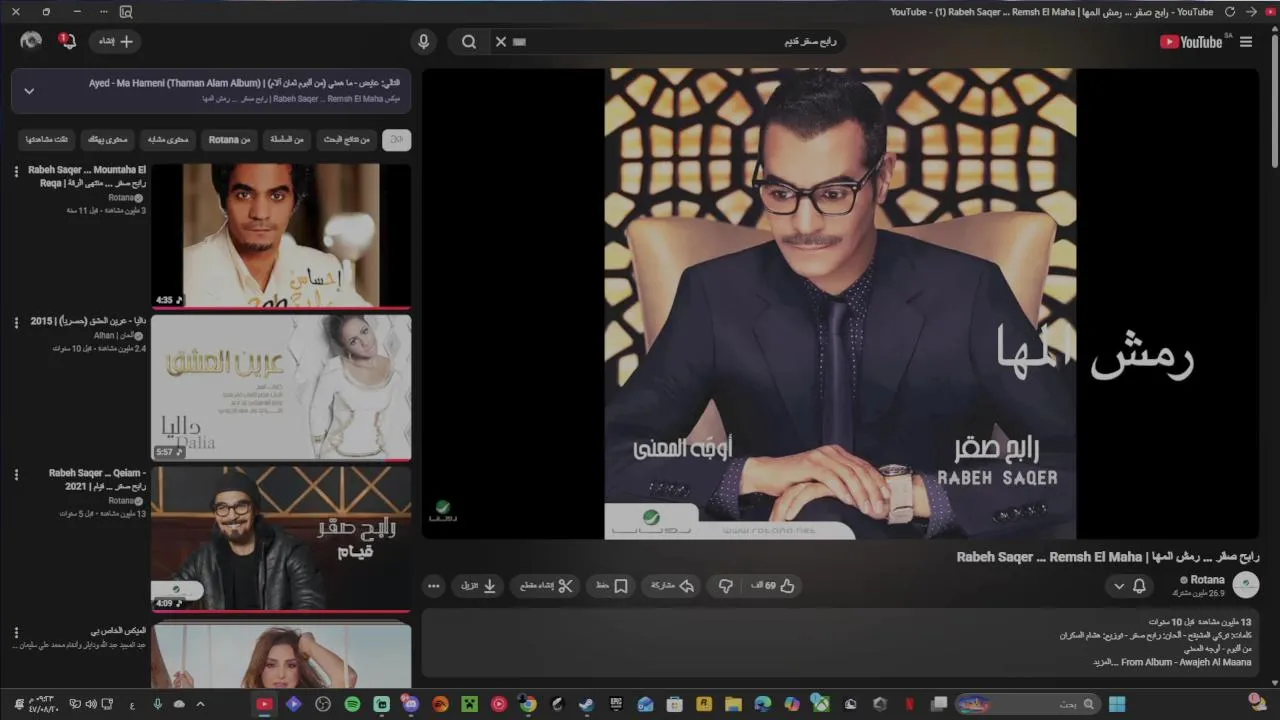The width and height of the screenshot is (1280, 720).
Task: Open the Mountaha El Reqa video thumbnail
Action: (x=281, y=236)
